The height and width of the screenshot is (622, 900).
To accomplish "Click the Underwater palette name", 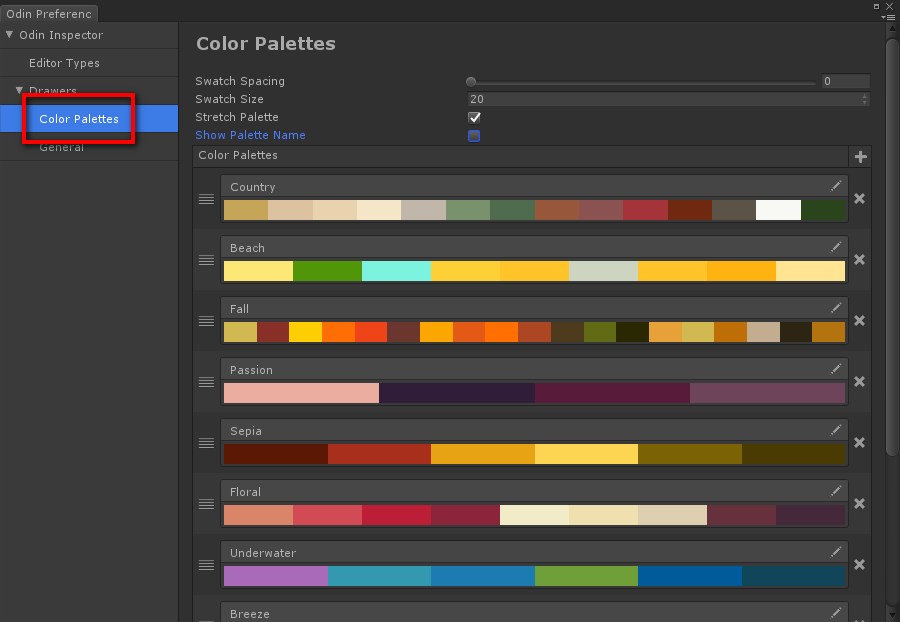I will [263, 553].
